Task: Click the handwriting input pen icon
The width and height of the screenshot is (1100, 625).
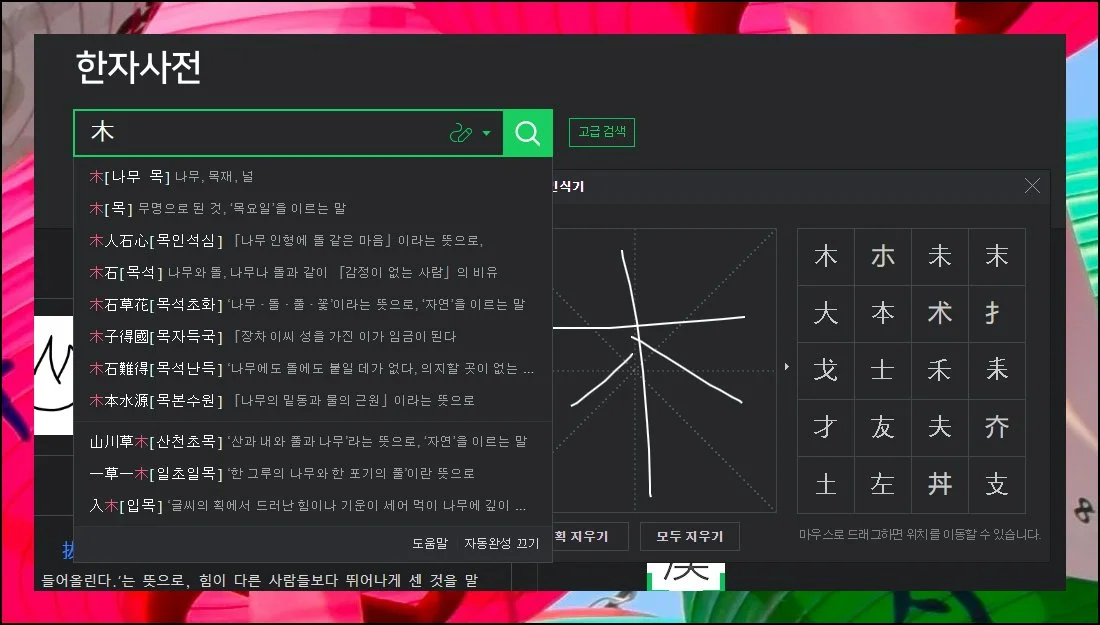Action: [x=460, y=134]
